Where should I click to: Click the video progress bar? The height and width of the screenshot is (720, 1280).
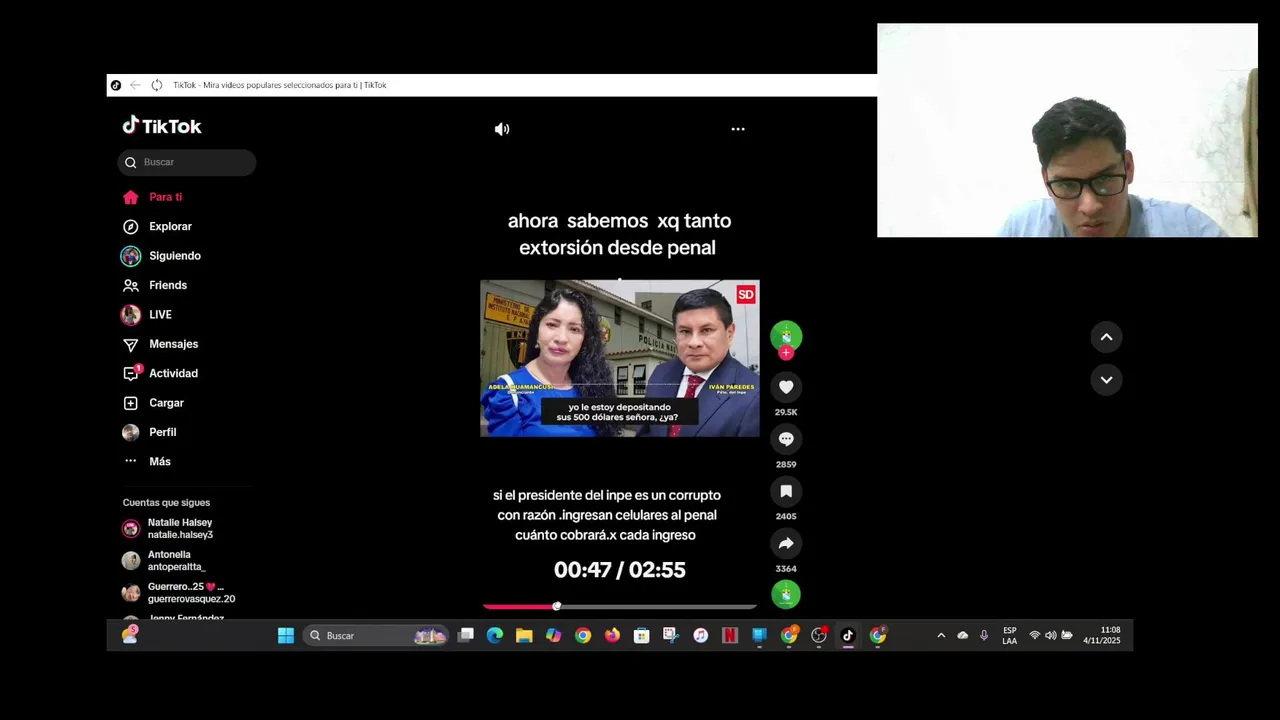pos(620,606)
